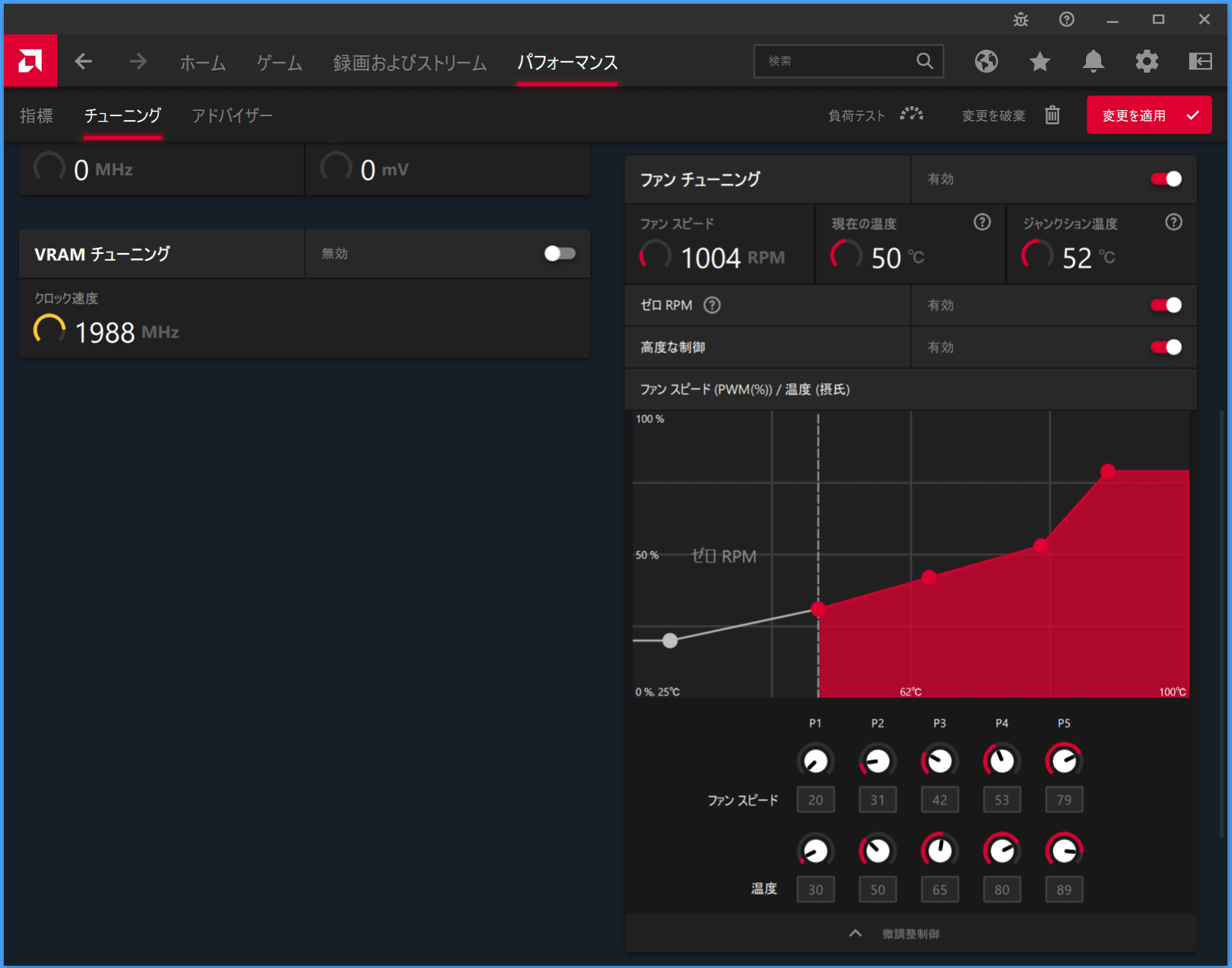Click the P5 fan speed dial

click(1064, 761)
